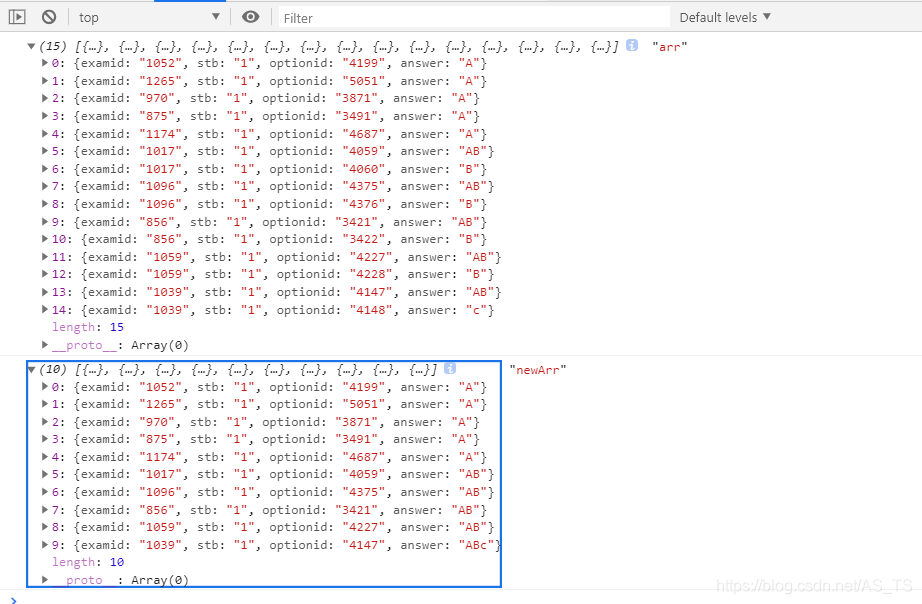The height and width of the screenshot is (604, 922).
Task: Open the top JavaScript context dropdown
Action: (x=149, y=17)
